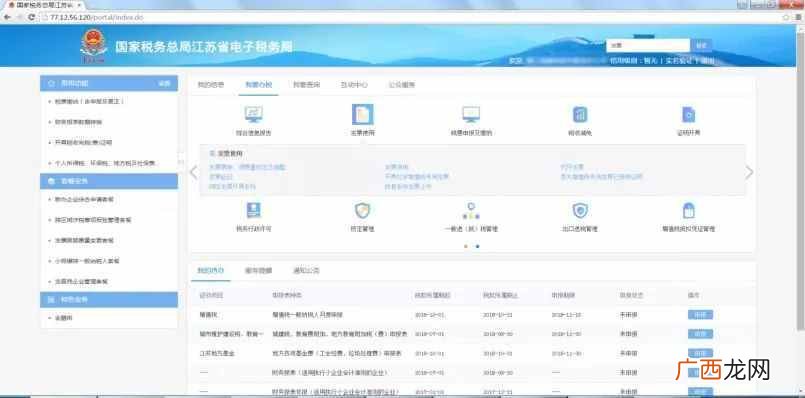Click the browser address bar

point(411,17)
